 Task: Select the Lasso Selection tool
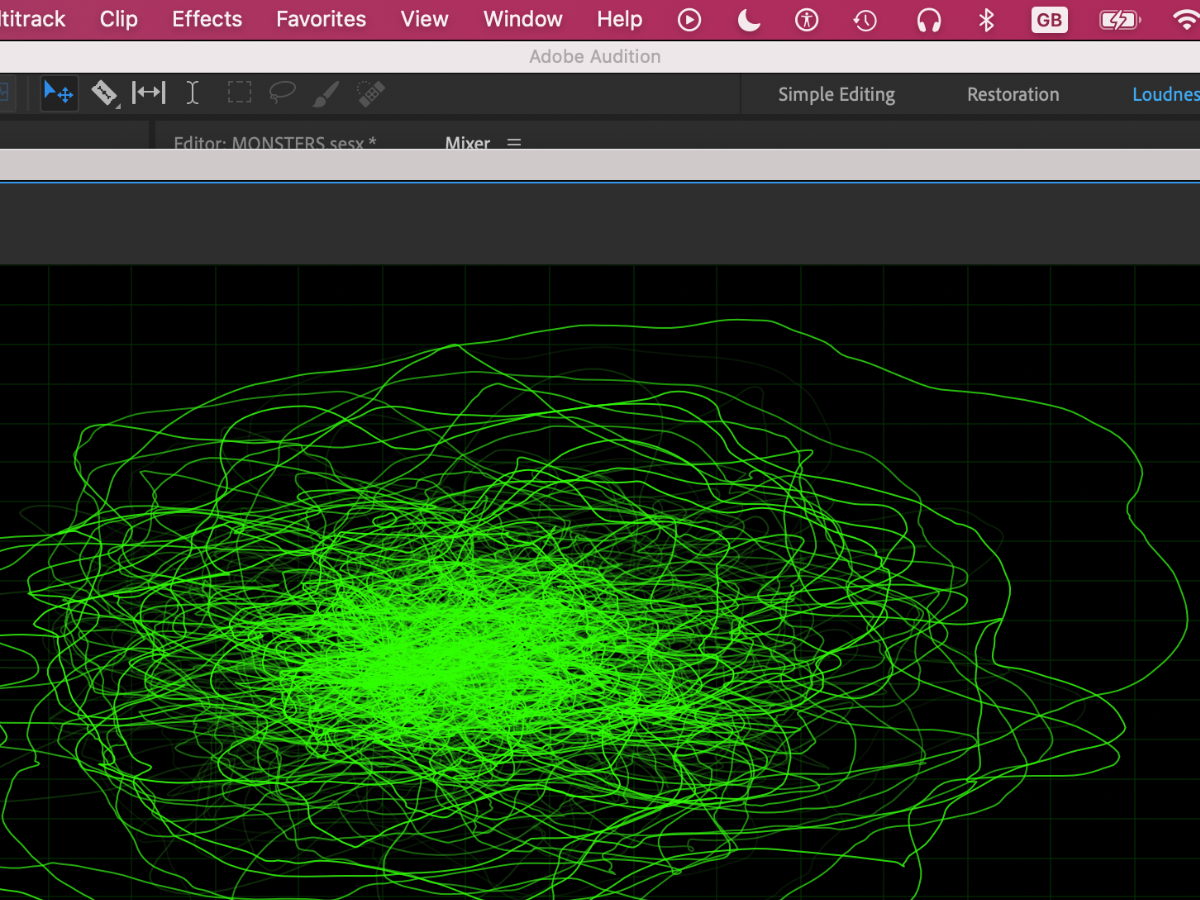coord(283,94)
